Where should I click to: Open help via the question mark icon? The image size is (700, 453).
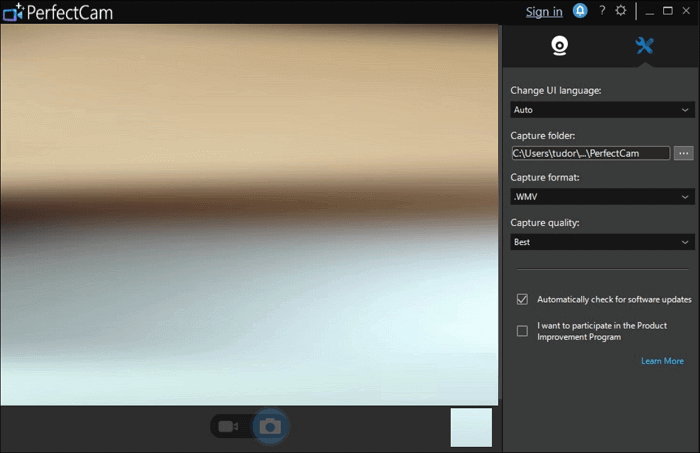point(602,11)
